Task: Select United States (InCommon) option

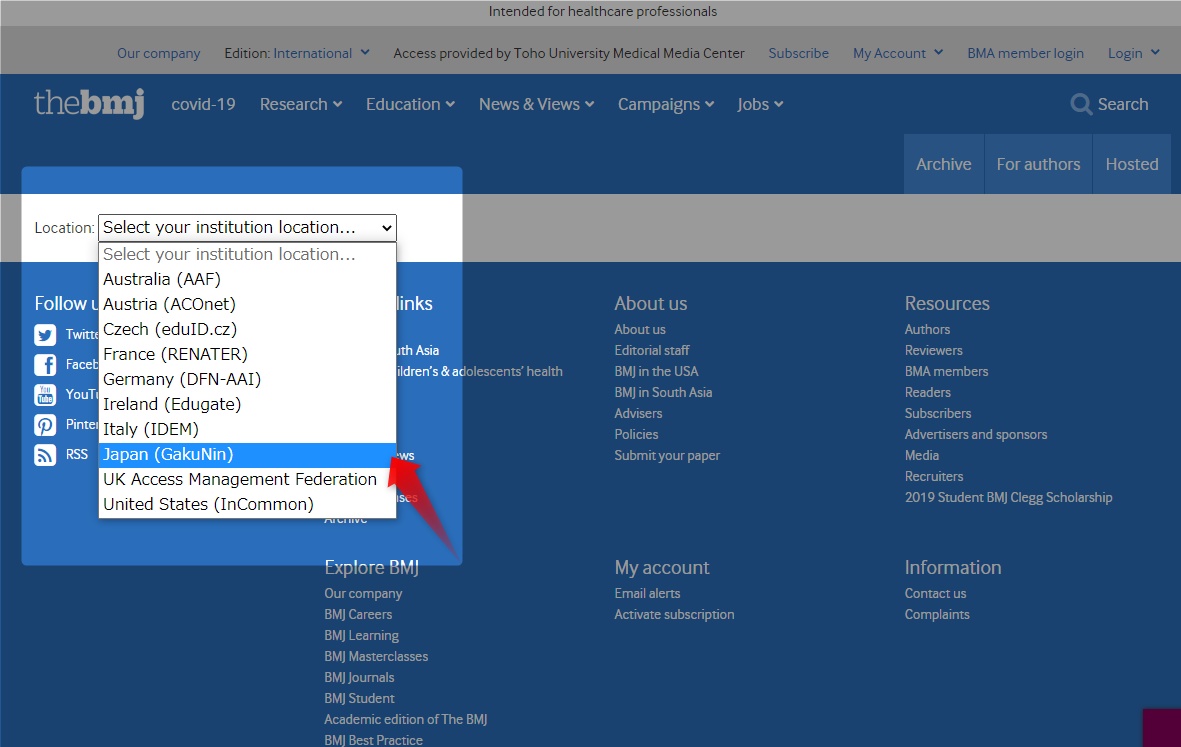Action: tap(247, 504)
